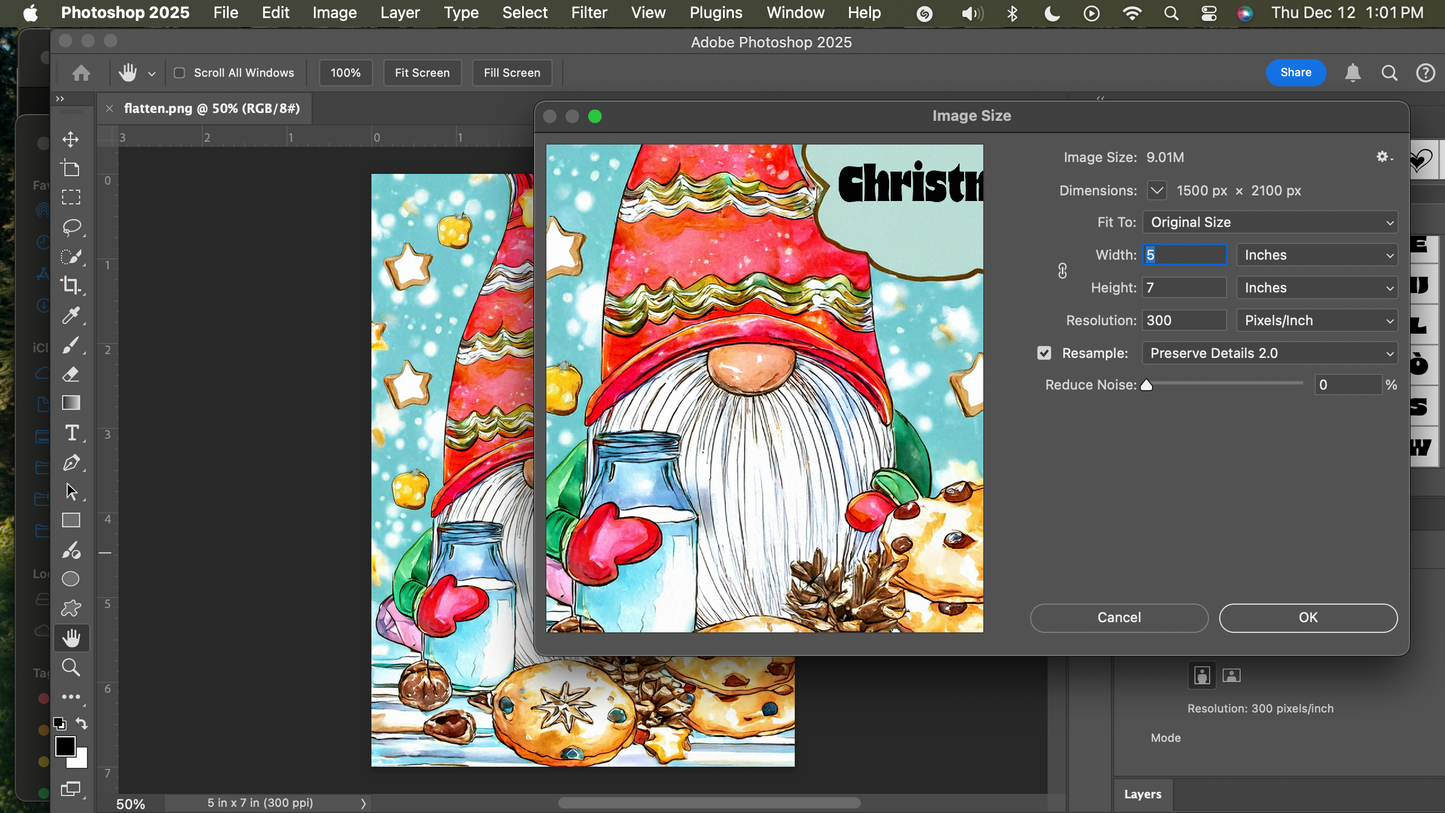The image size is (1445, 813).
Task: Select the Type tool
Action: coord(71,433)
